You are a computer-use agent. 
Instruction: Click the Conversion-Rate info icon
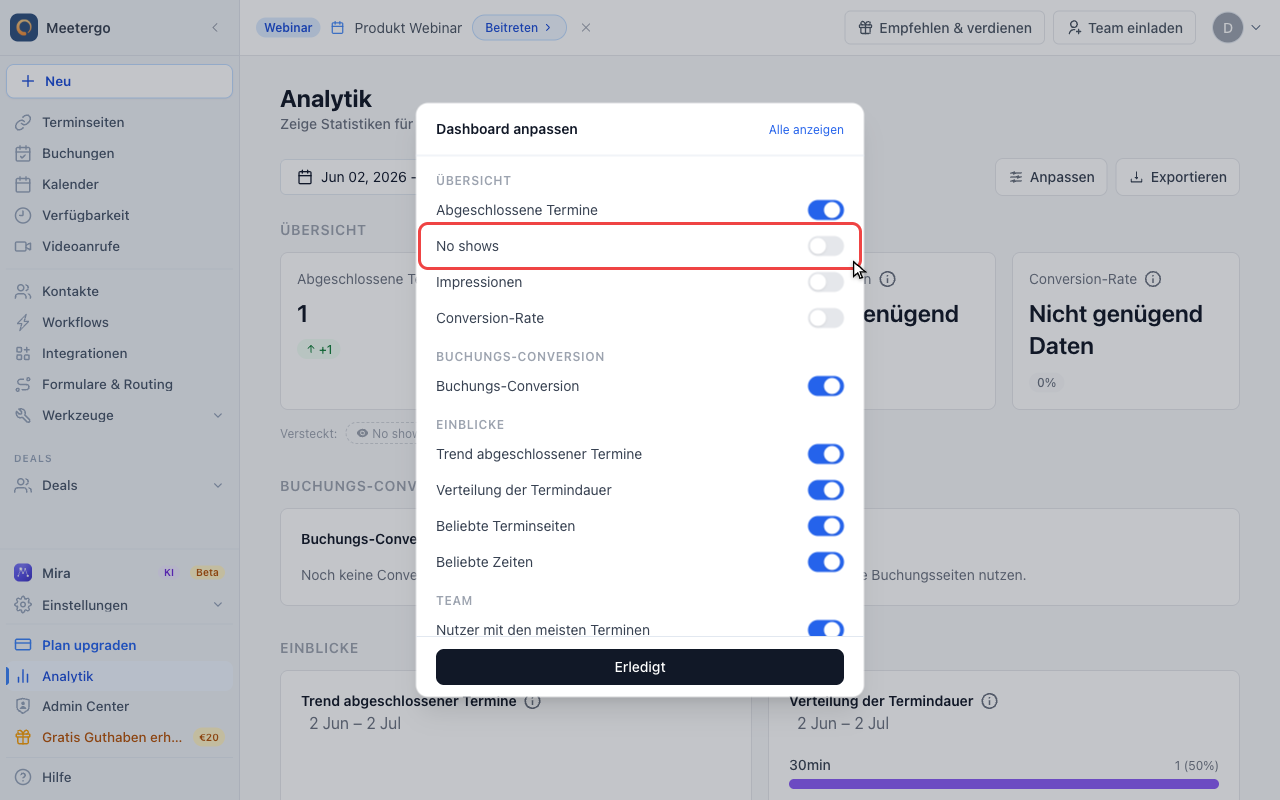tap(1153, 279)
